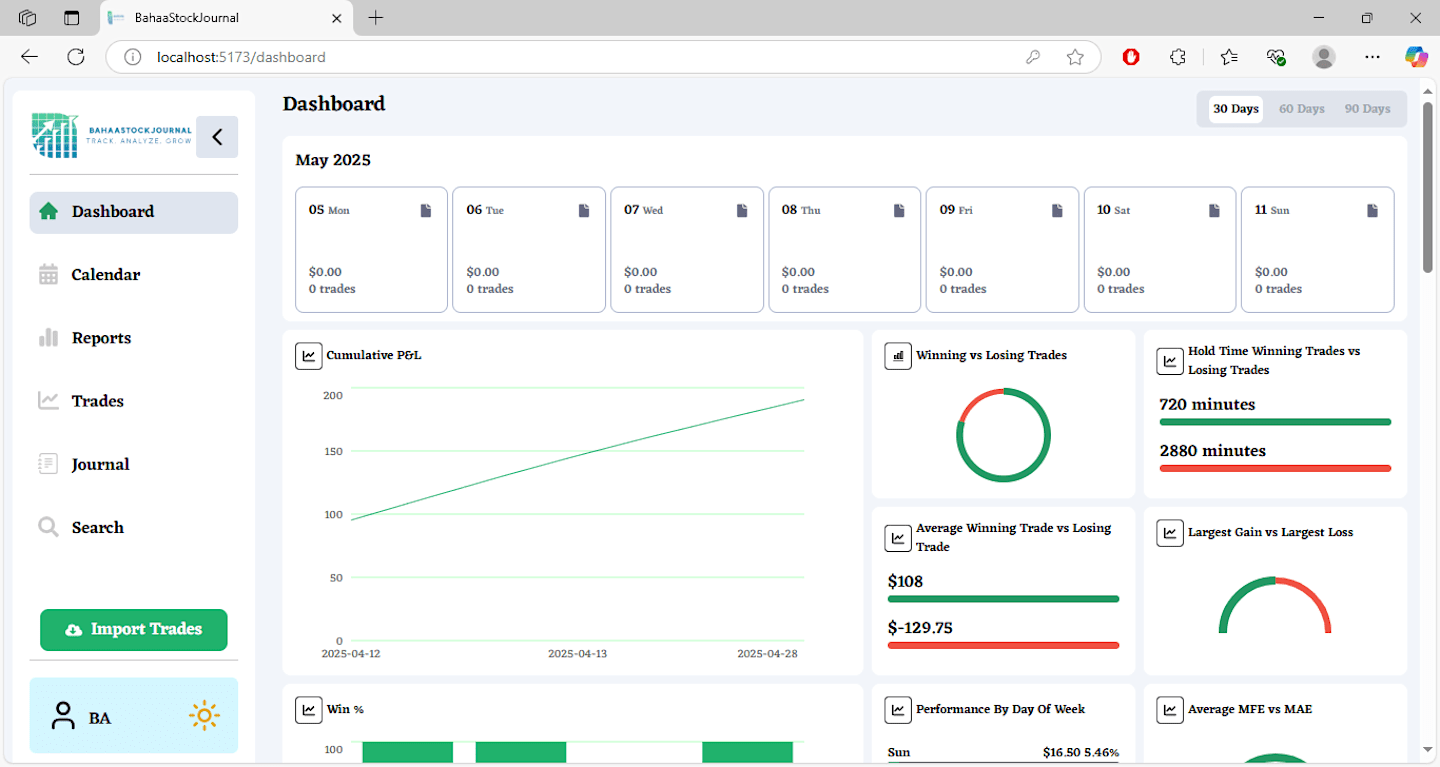
Task: Open the Calendar page from sidebar
Action: pyautogui.click(x=105, y=275)
